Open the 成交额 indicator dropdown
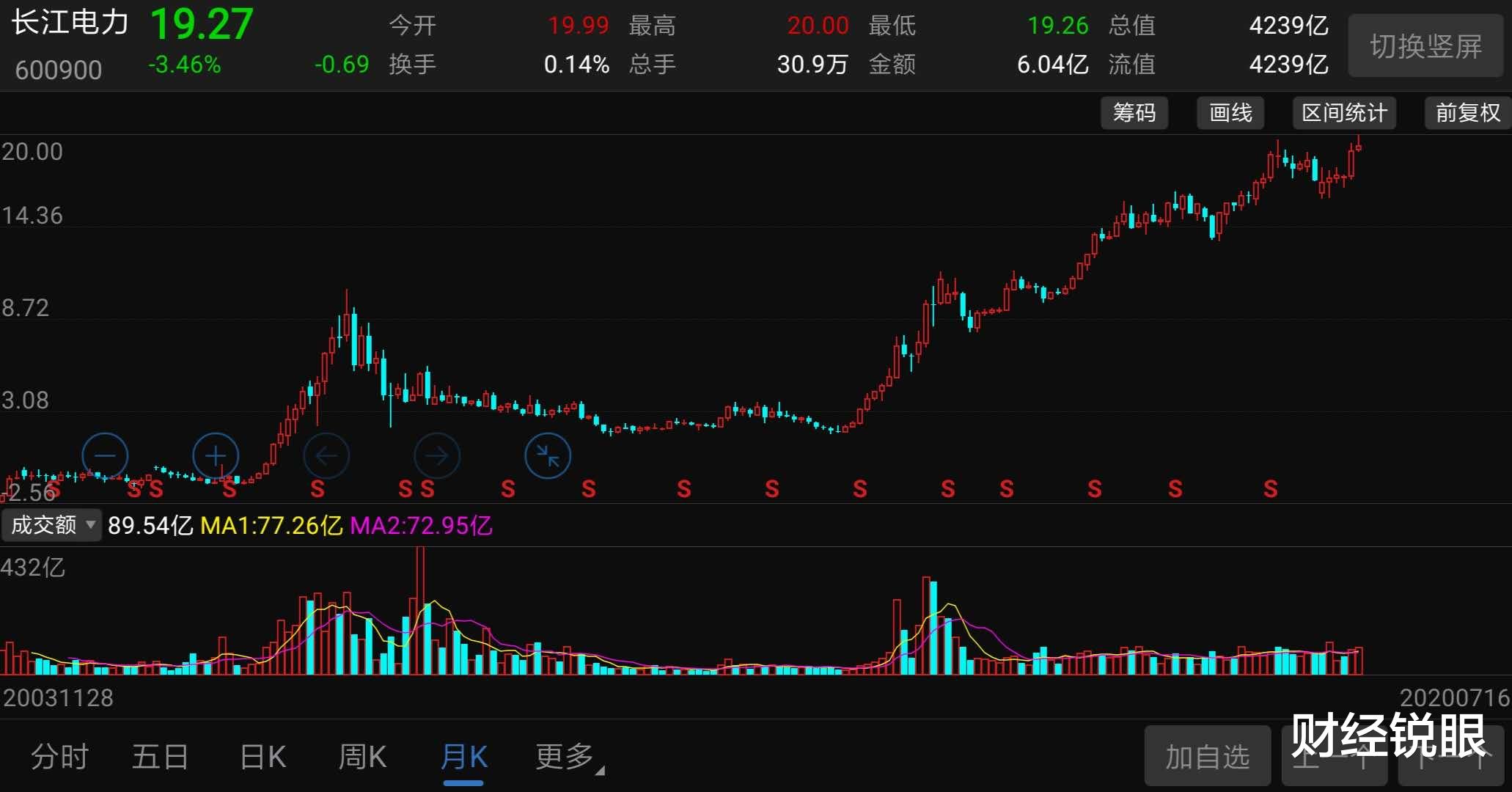 pos(50,525)
